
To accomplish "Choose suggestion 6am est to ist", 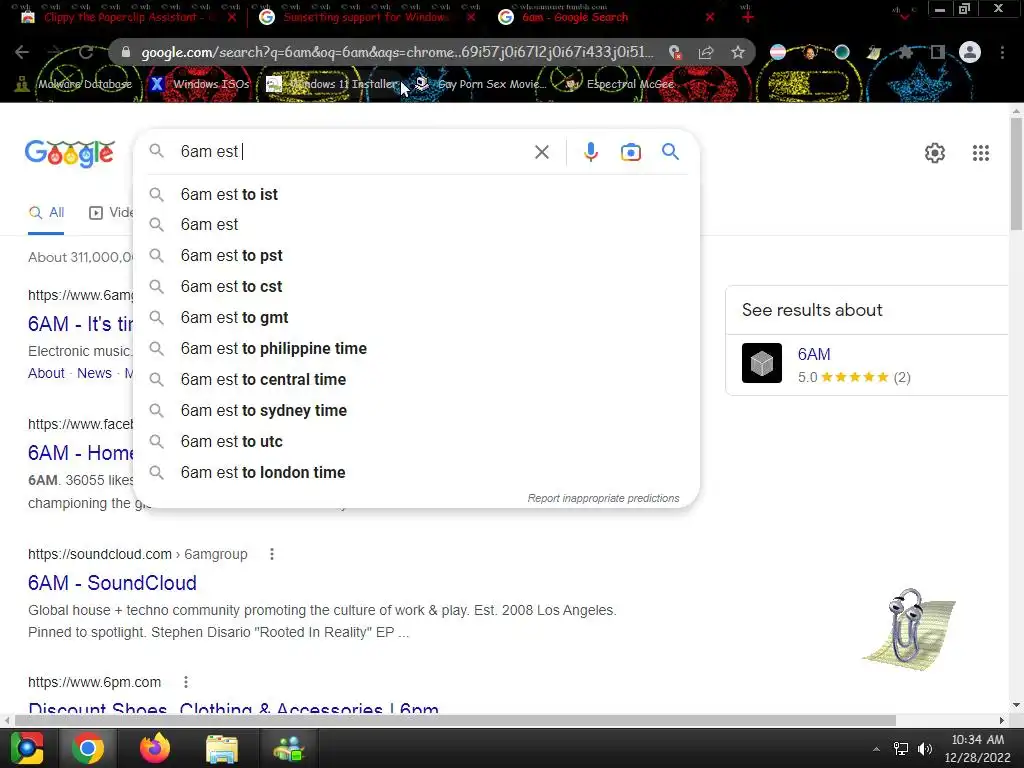I will click(x=417, y=195).
